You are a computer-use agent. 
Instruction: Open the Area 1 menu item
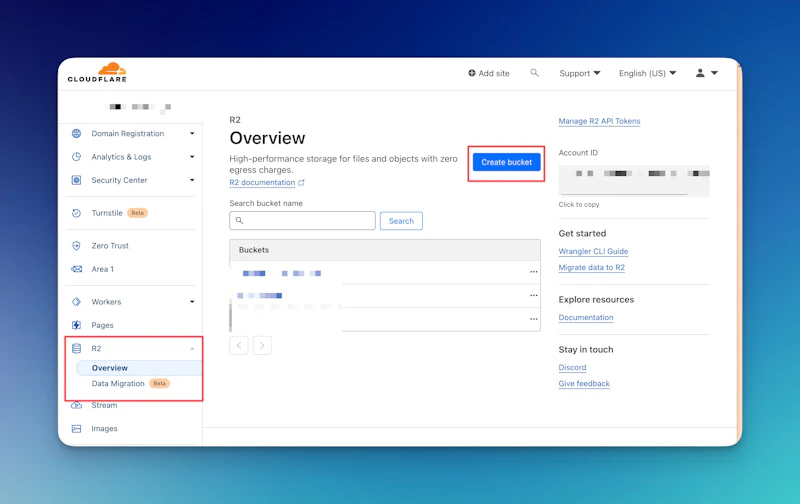(x=103, y=269)
